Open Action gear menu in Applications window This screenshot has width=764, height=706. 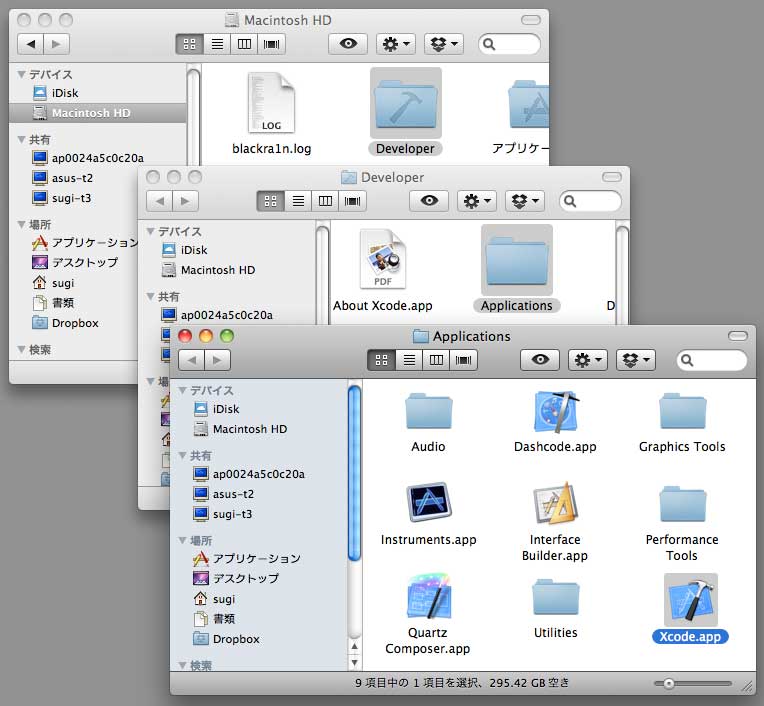point(587,360)
